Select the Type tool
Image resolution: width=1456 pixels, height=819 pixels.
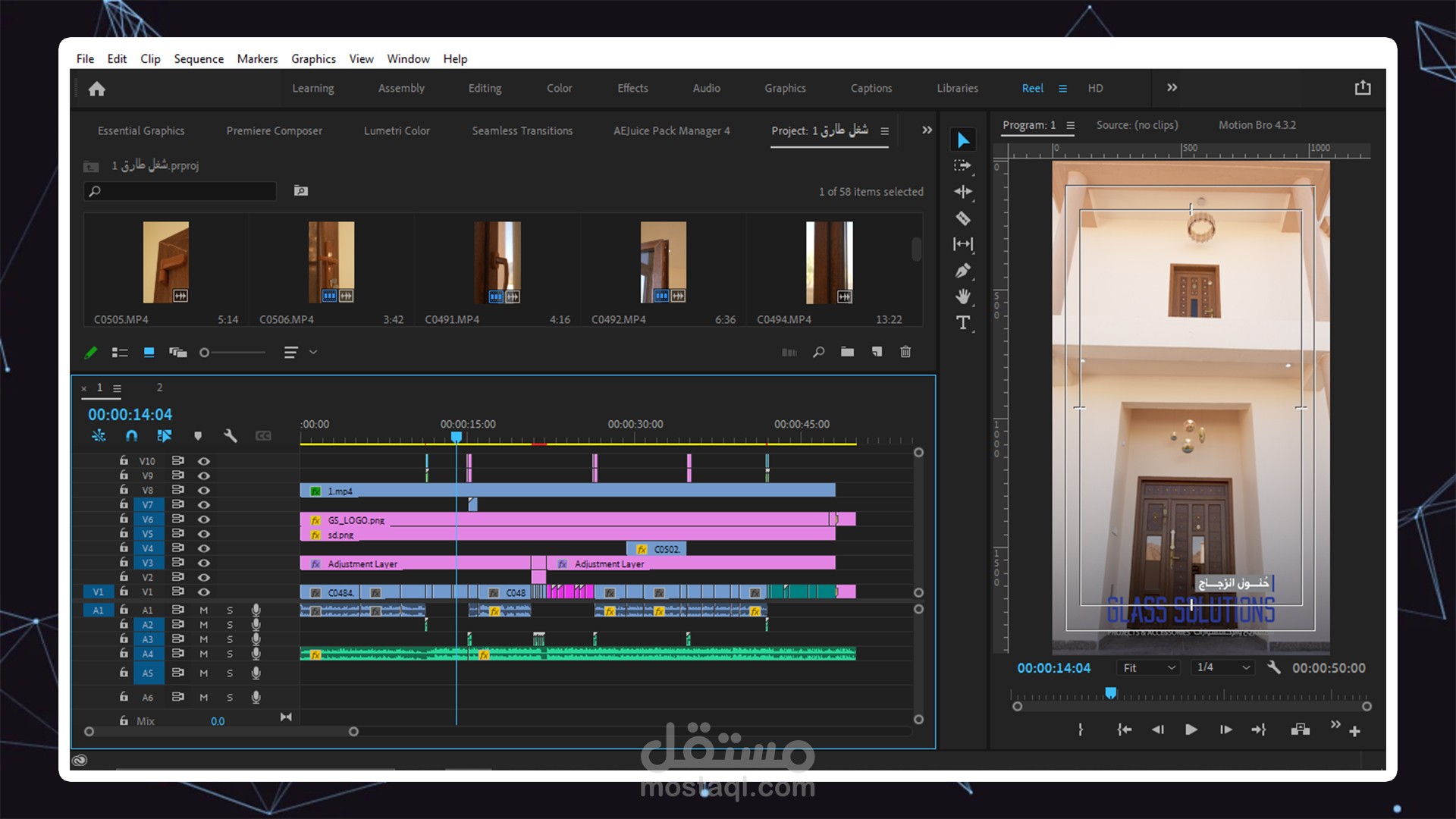963,323
